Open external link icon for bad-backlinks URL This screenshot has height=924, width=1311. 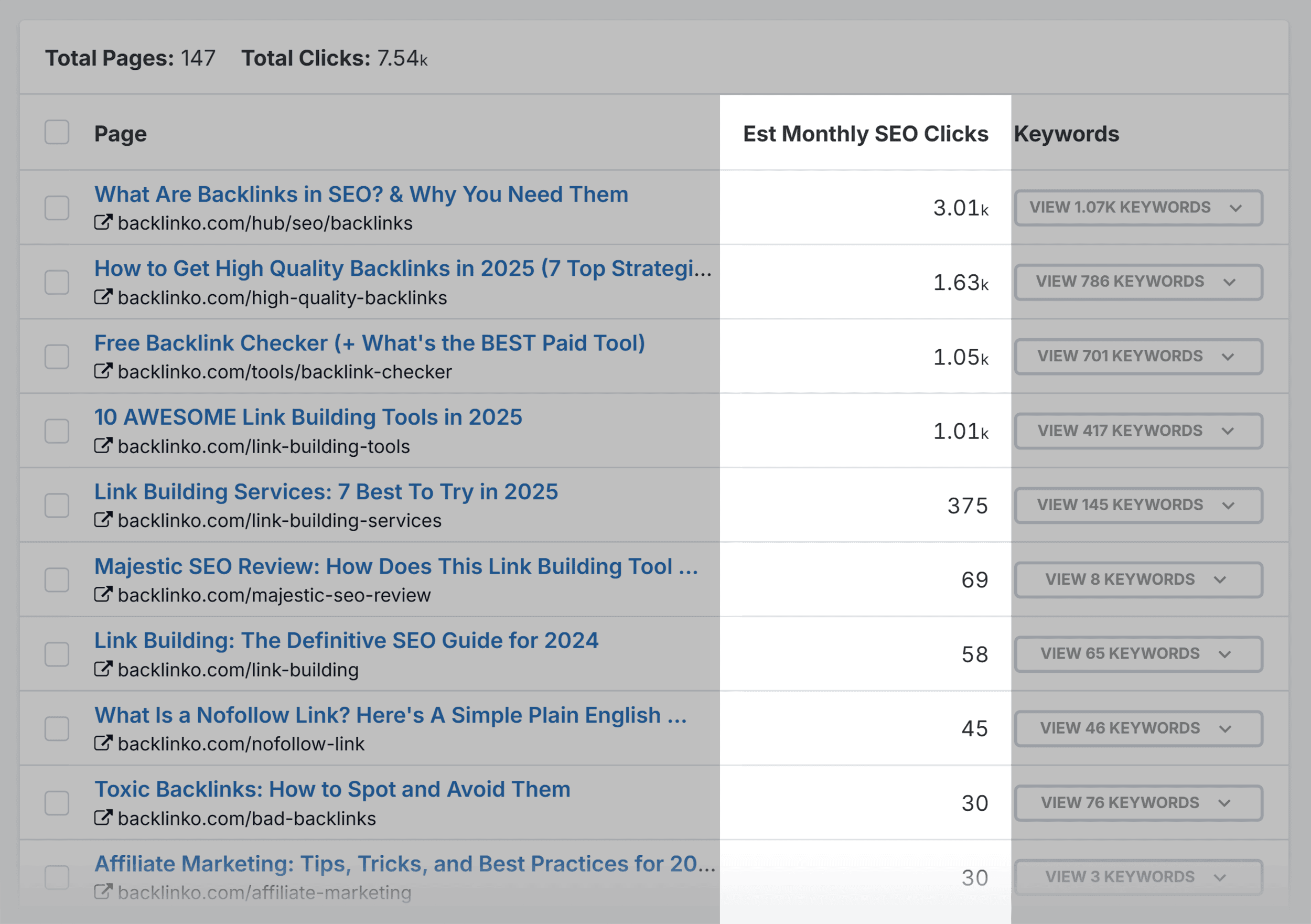103,818
